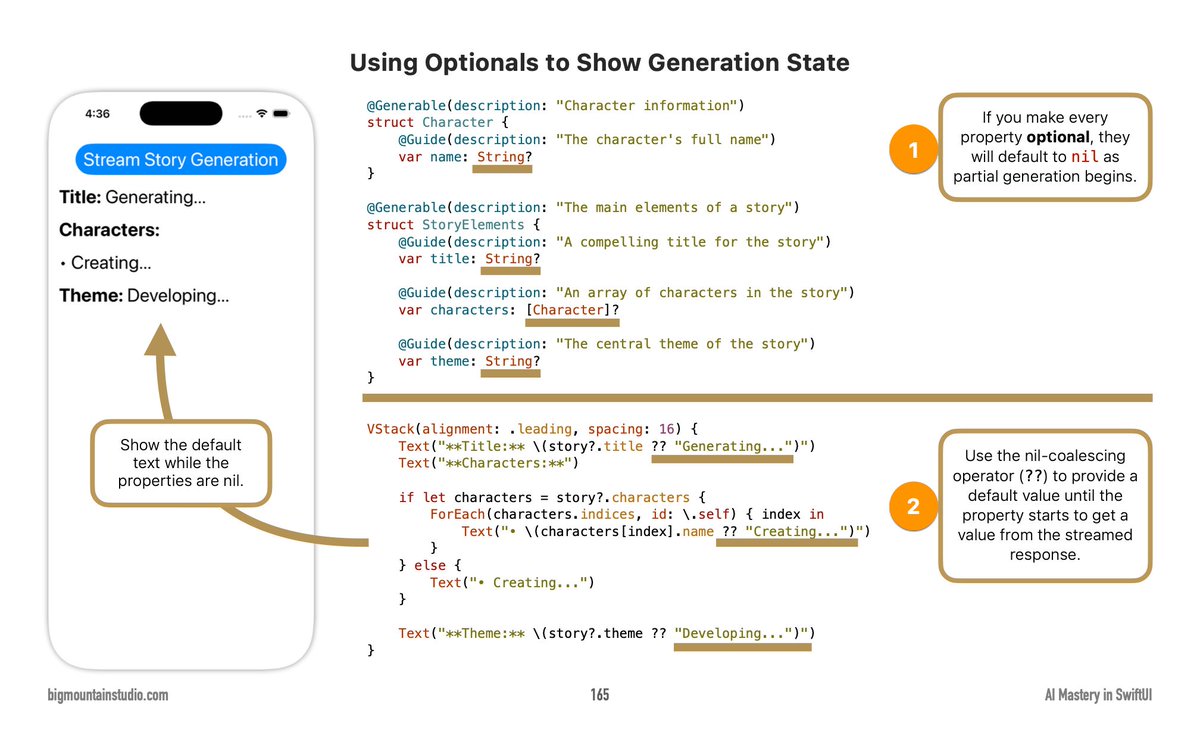Click the 'struct Character {' code line
Image resolution: width=1200 pixels, height=729 pixels.
436,122
